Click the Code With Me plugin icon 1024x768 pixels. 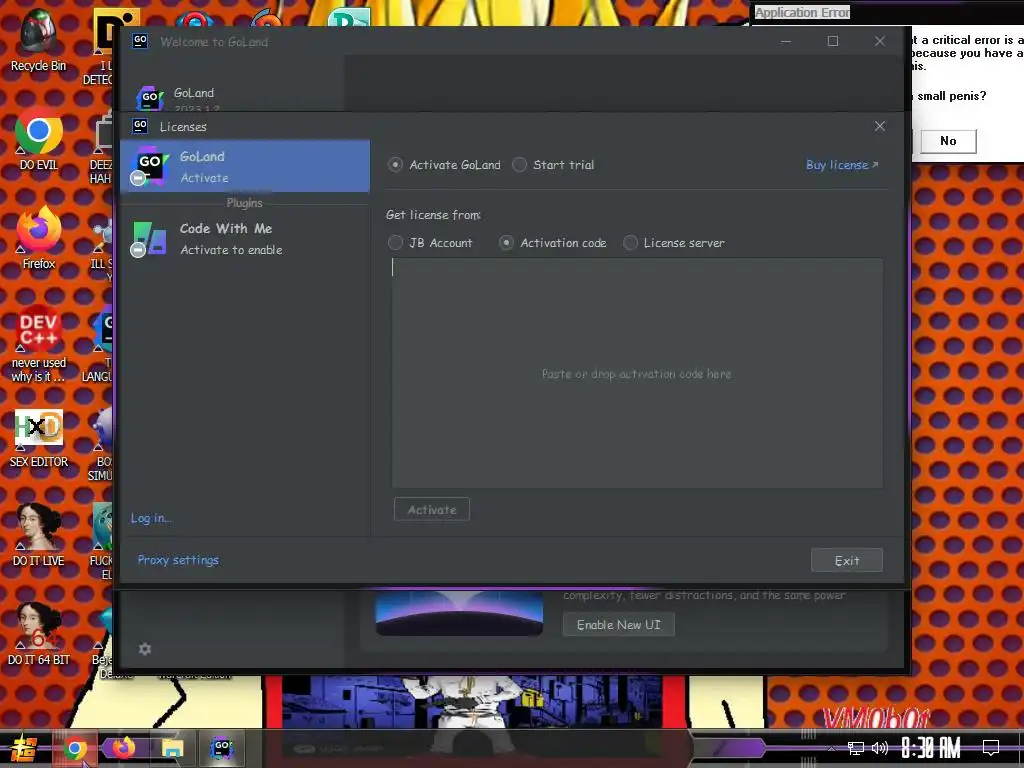(x=149, y=238)
